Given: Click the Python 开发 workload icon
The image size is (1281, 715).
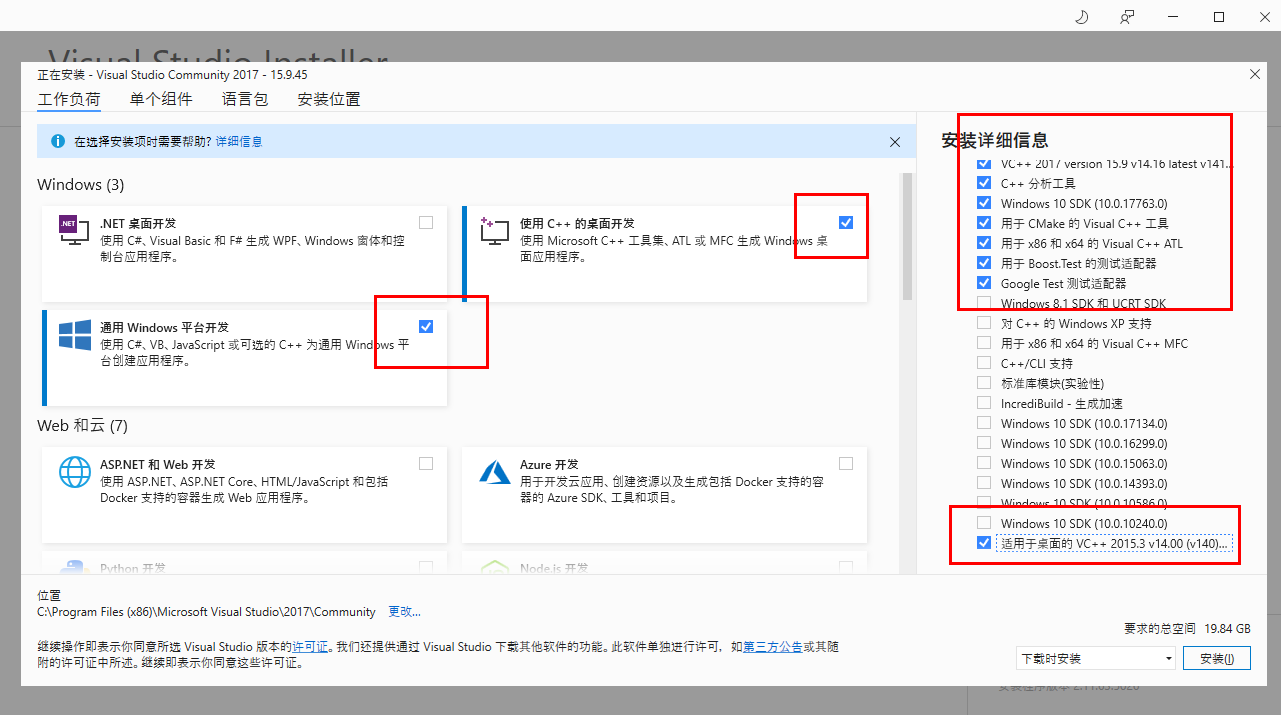Looking at the screenshot, I should click(x=75, y=569).
